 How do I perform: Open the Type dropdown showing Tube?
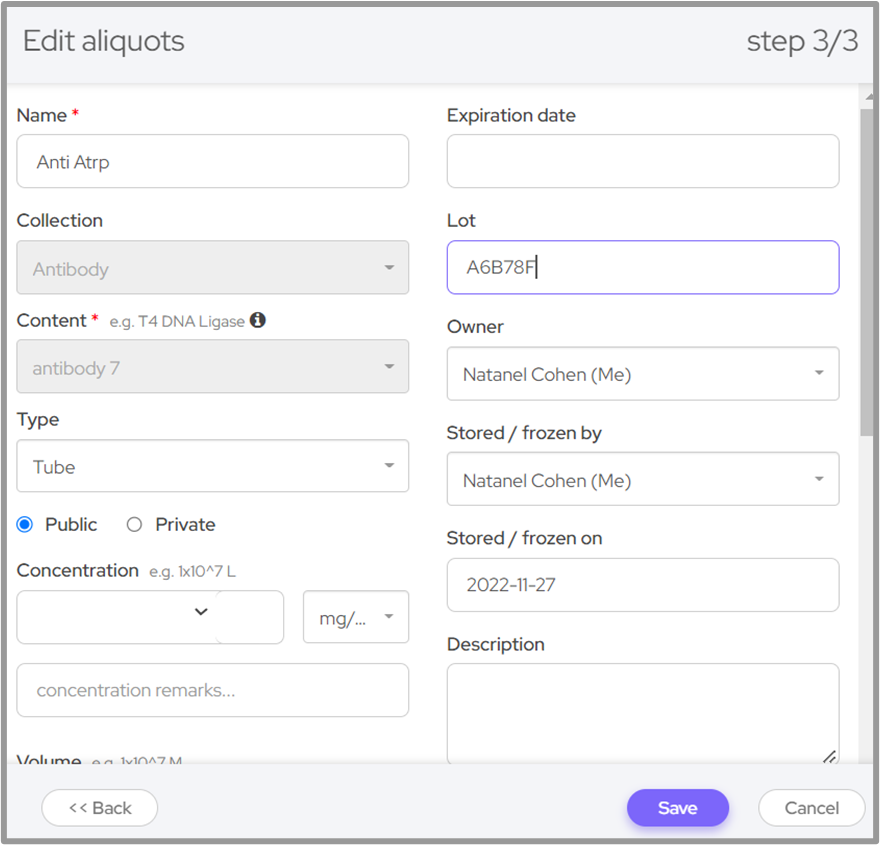pyautogui.click(x=212, y=467)
